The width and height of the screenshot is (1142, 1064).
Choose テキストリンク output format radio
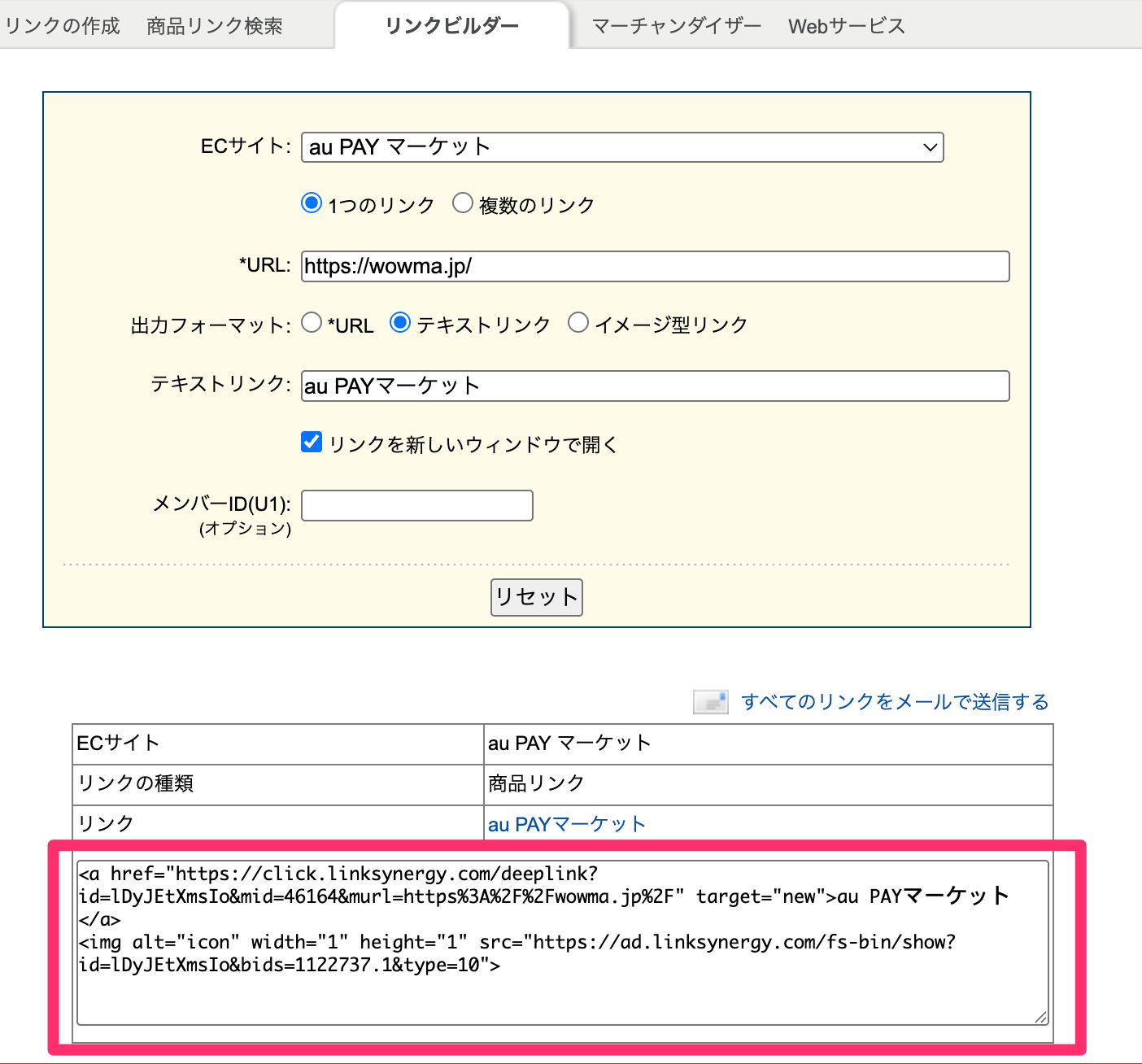tap(400, 322)
